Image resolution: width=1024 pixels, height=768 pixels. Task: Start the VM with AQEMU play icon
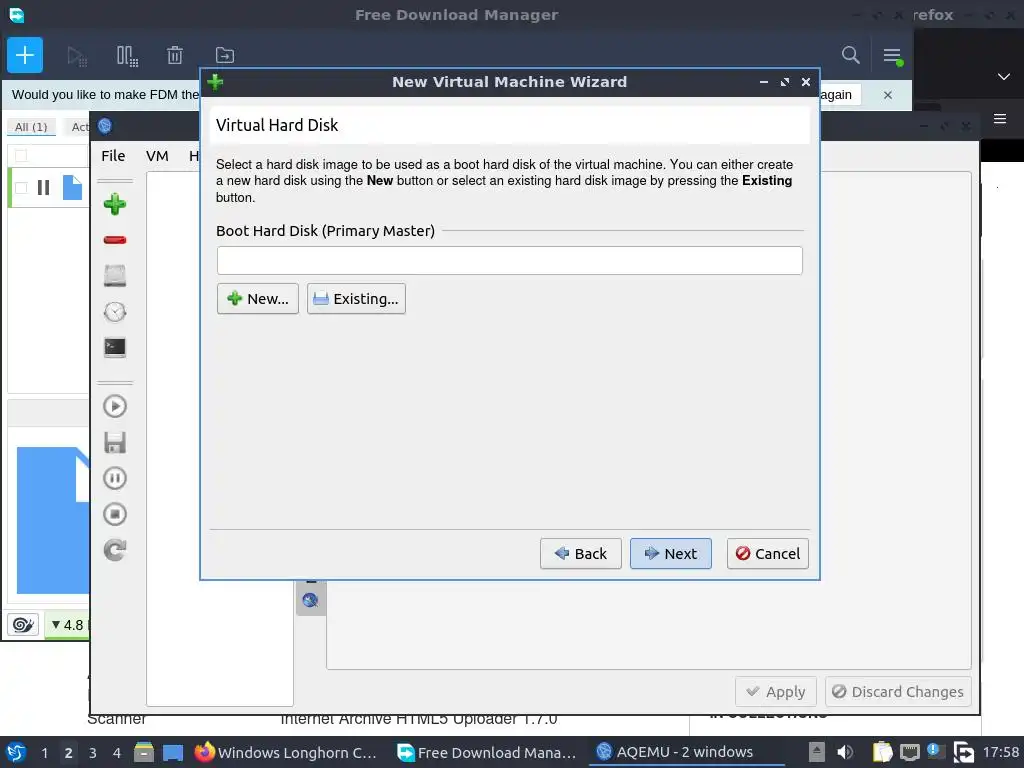(x=115, y=406)
